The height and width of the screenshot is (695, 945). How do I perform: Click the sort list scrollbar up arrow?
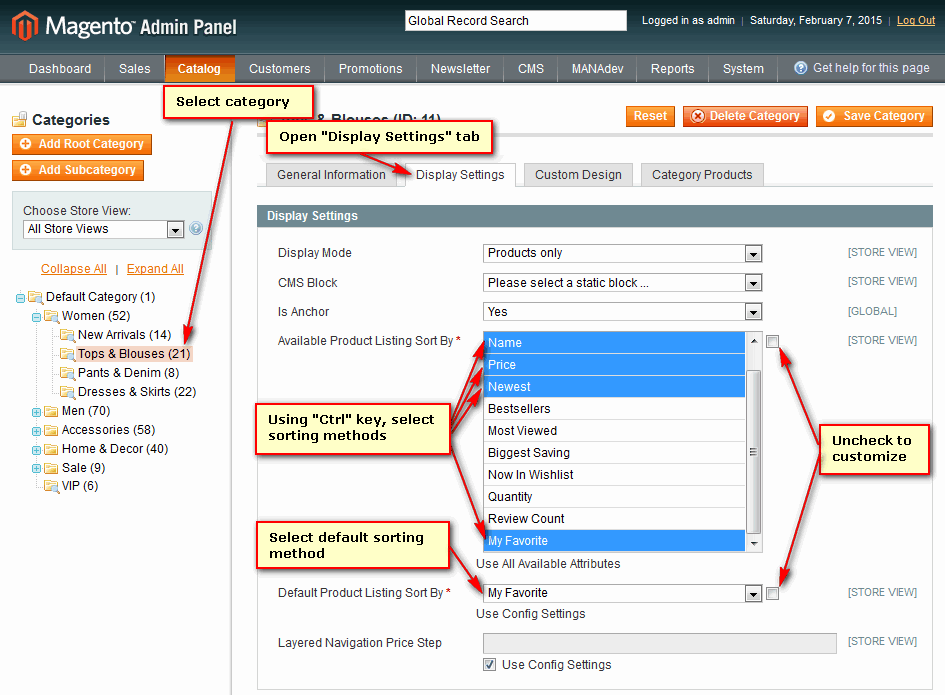coord(754,341)
